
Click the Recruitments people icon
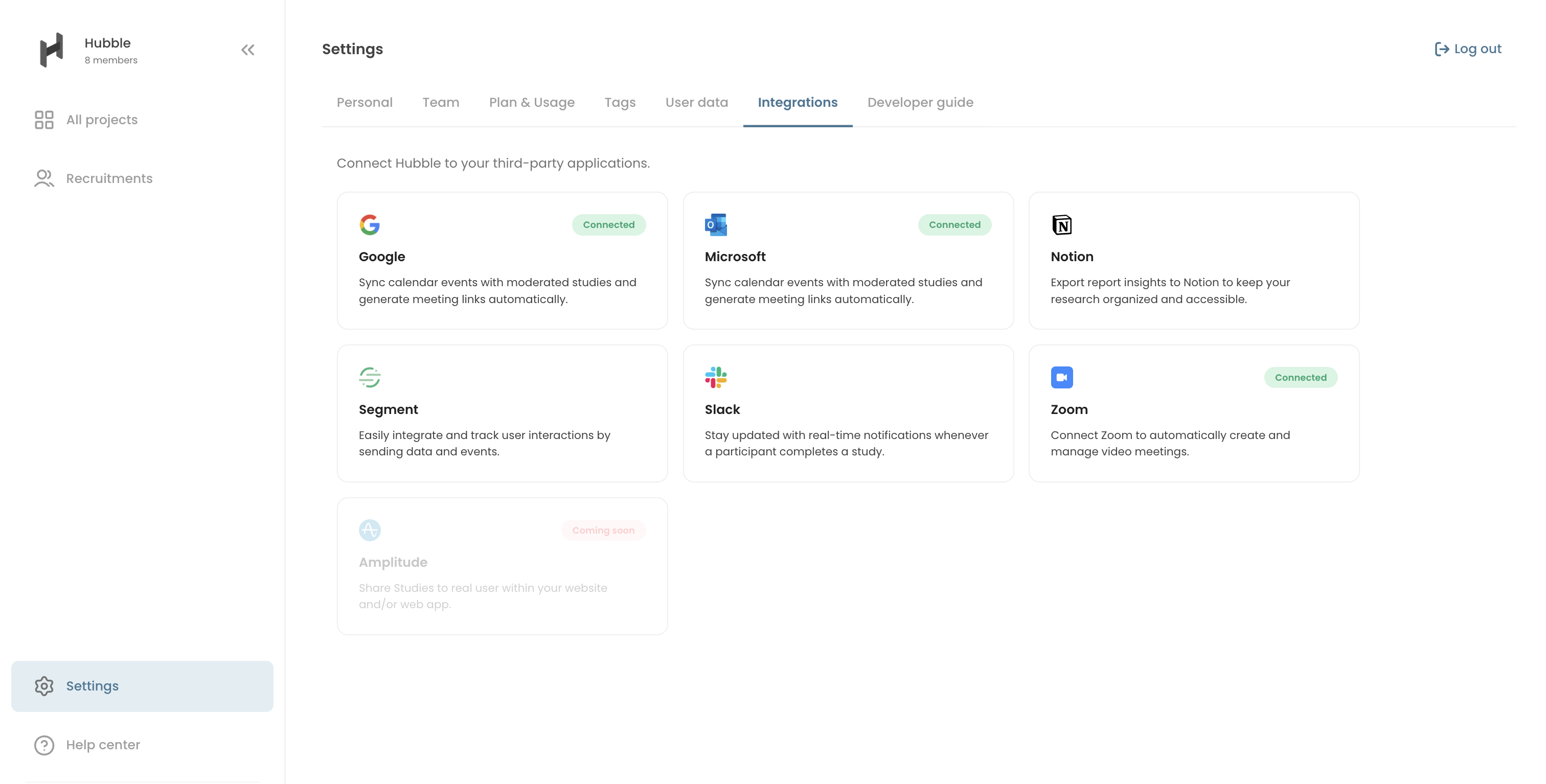44,178
